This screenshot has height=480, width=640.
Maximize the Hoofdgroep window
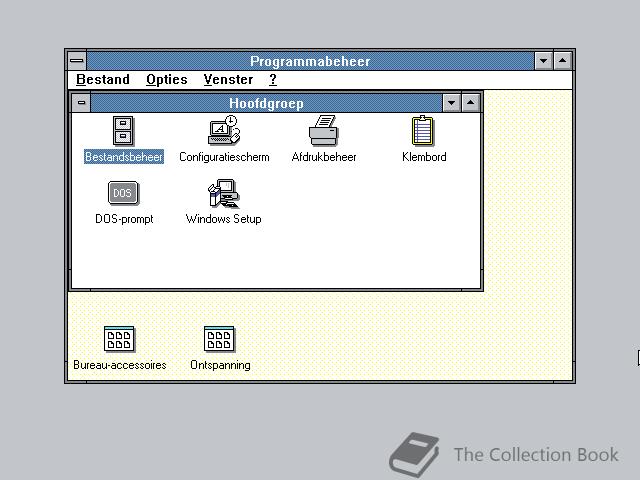[470, 103]
